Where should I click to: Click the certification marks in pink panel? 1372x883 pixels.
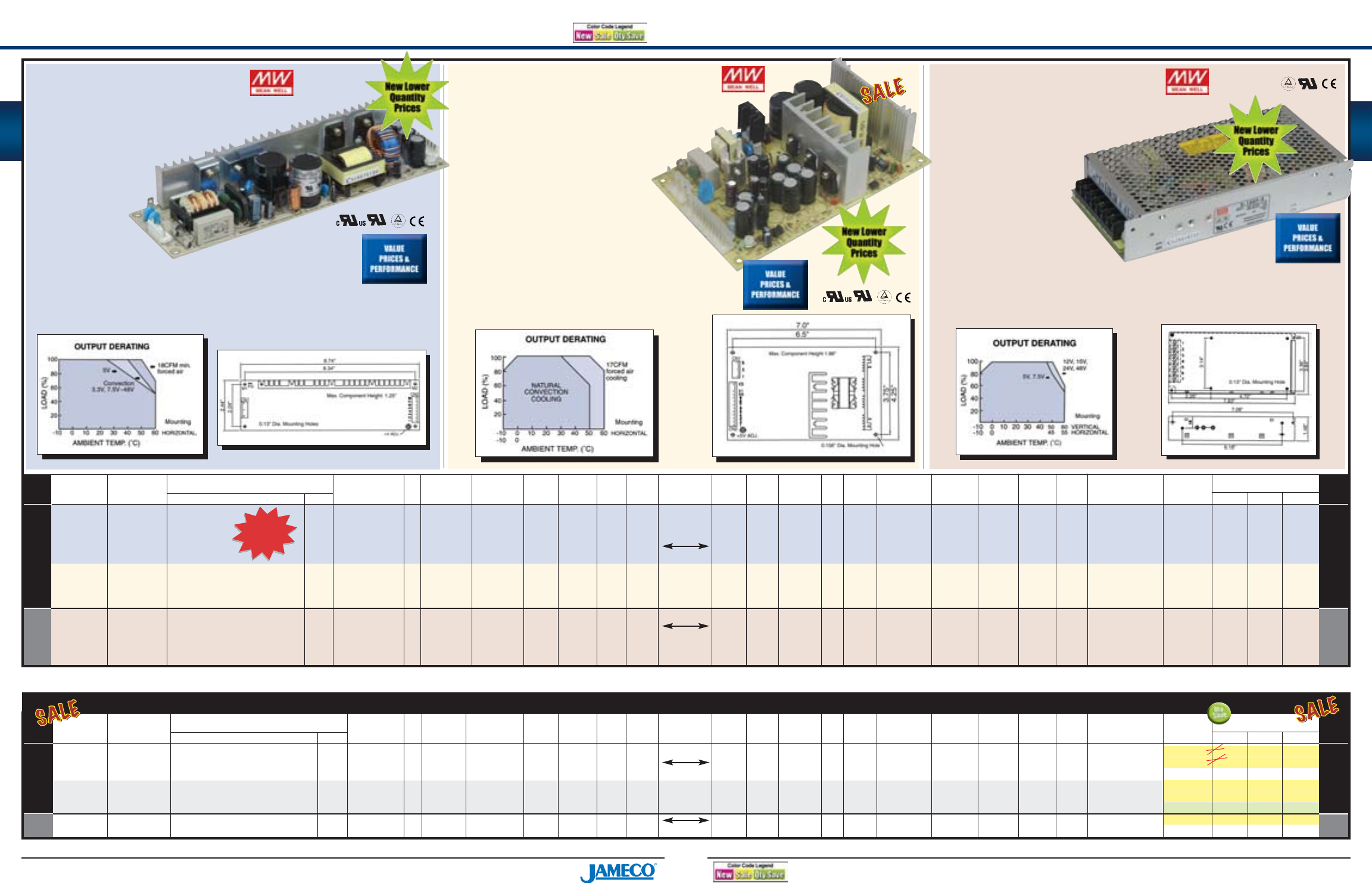(x=1309, y=83)
